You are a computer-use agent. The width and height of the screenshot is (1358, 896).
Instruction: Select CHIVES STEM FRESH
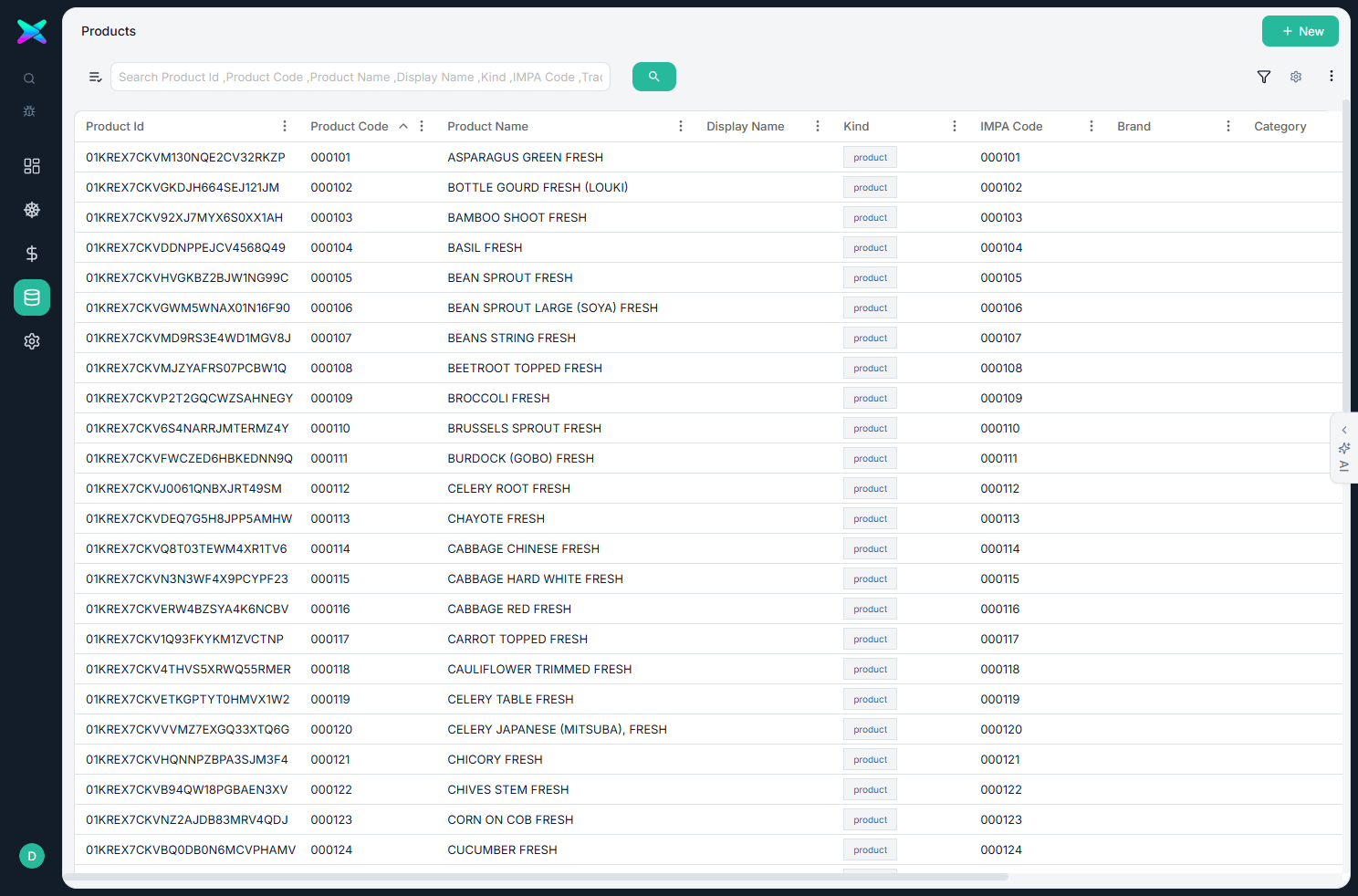tap(507, 789)
